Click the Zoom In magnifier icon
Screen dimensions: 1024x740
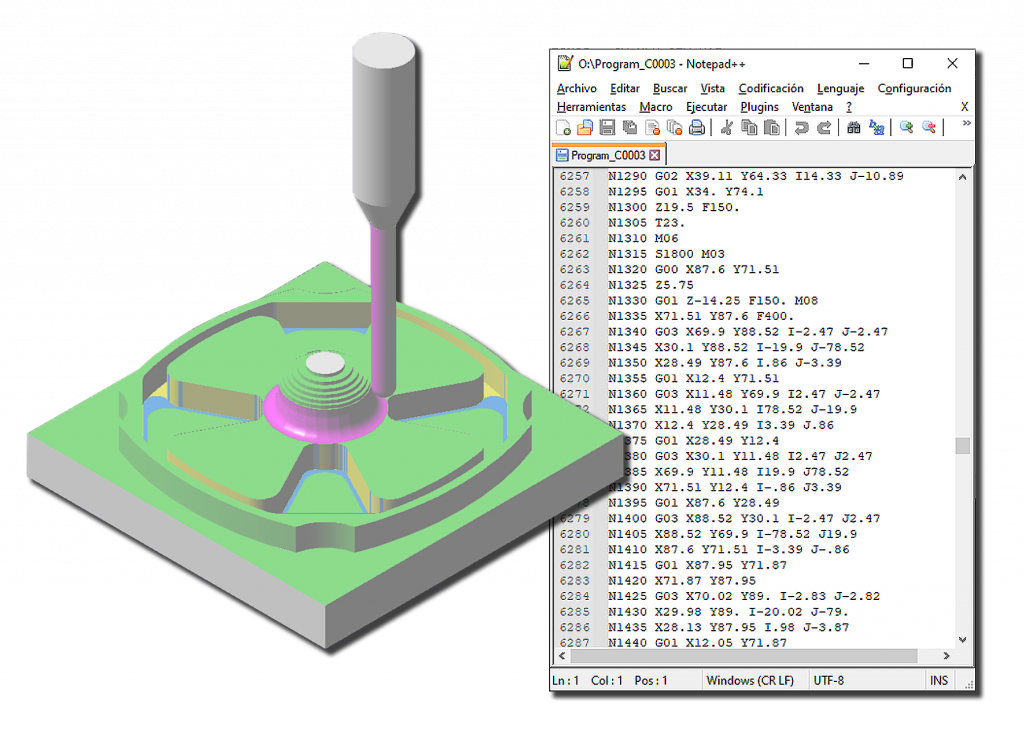906,127
